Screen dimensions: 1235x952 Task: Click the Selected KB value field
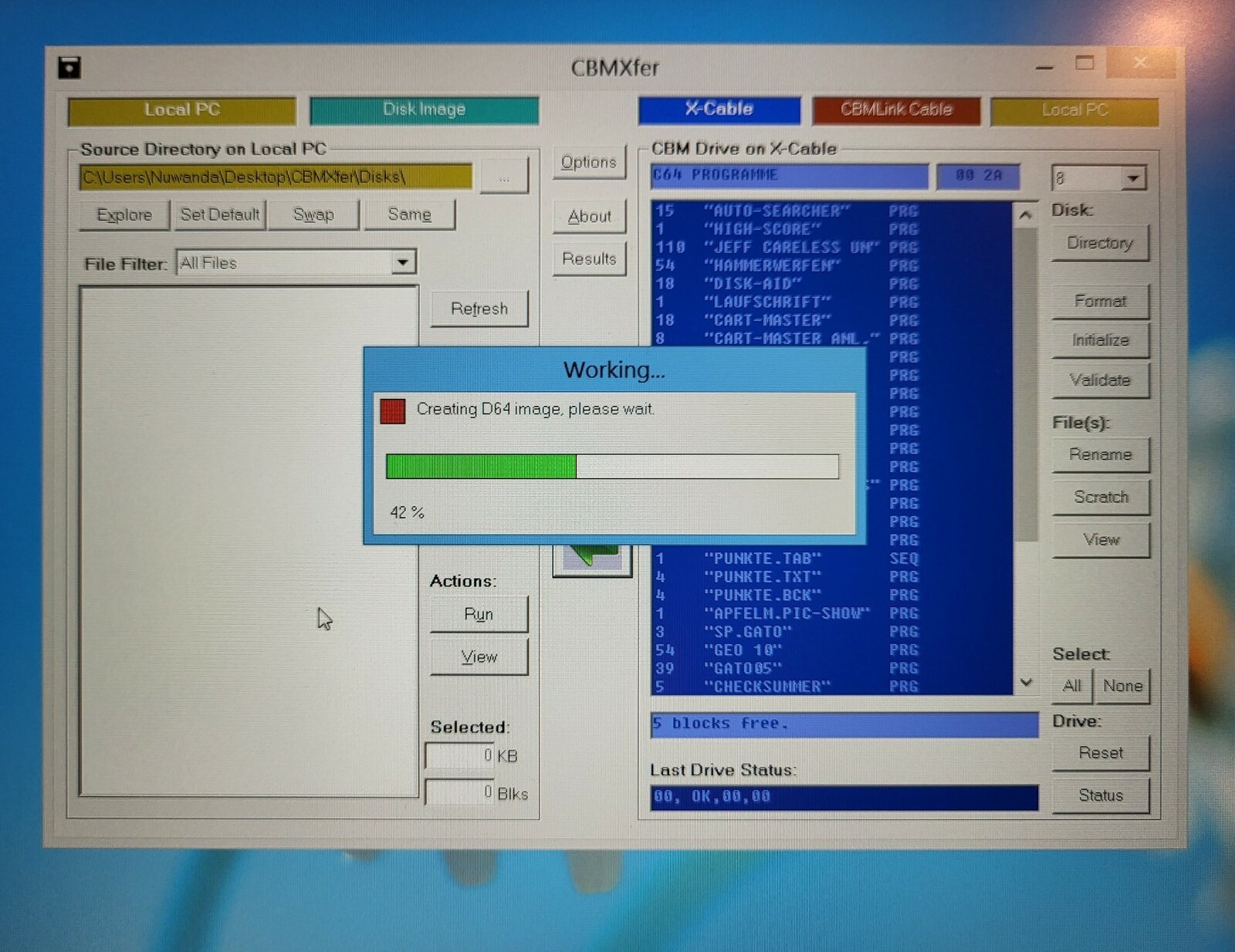pyautogui.click(x=459, y=756)
